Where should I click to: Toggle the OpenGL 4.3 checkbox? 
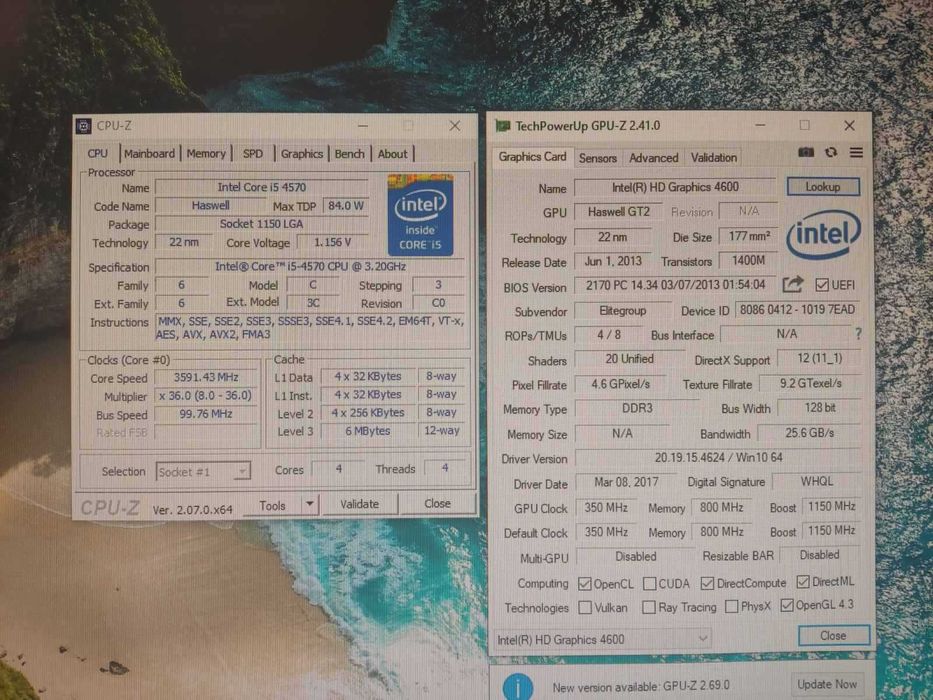point(787,605)
